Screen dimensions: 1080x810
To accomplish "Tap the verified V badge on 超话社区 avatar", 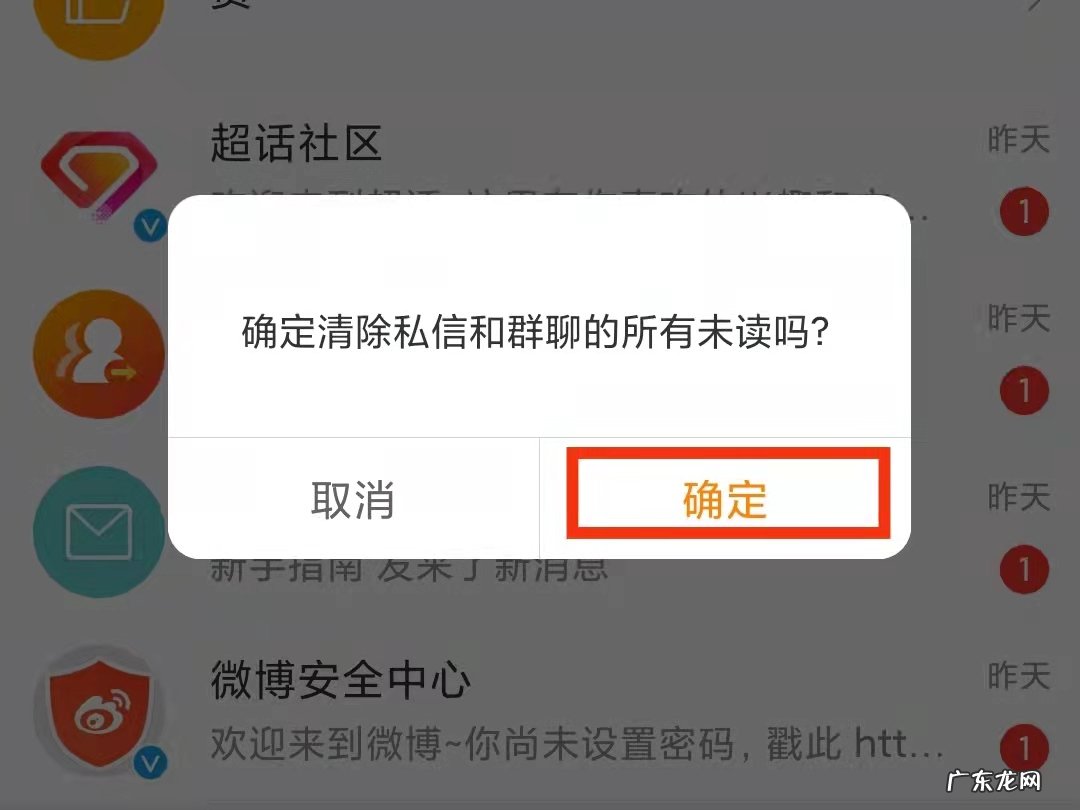I will 150,225.
